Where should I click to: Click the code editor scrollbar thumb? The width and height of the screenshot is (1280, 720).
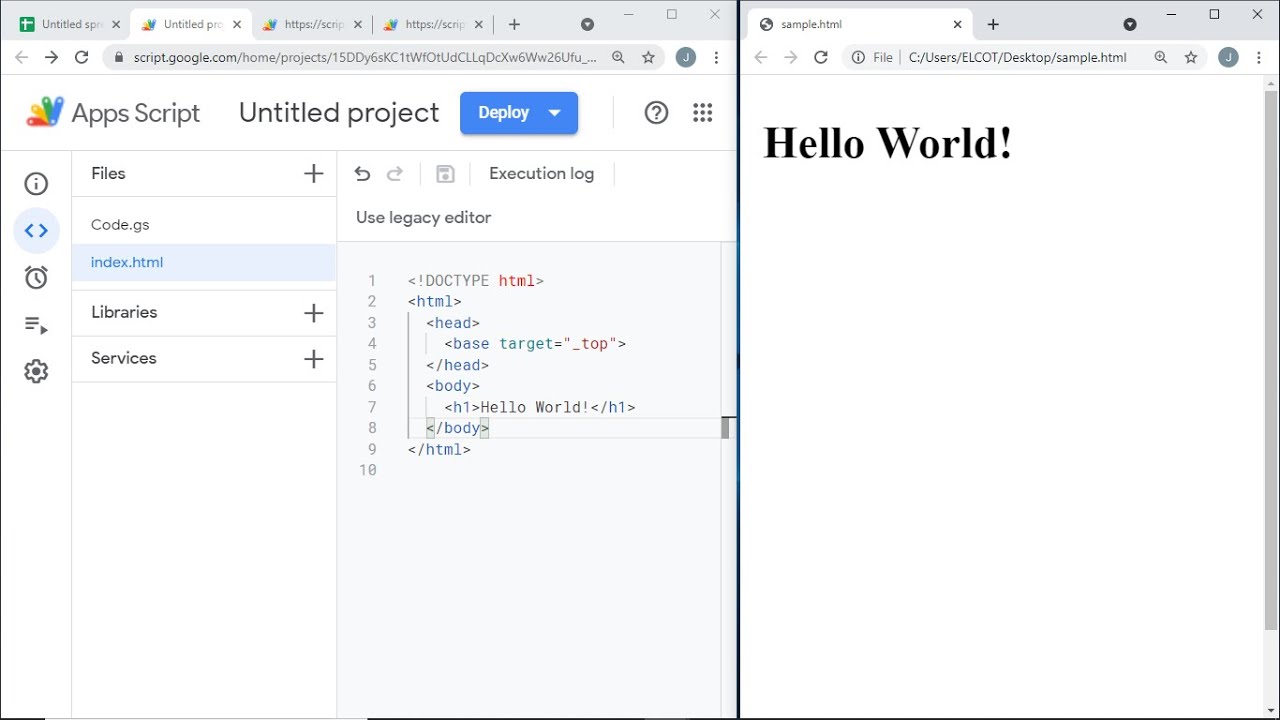(x=726, y=428)
